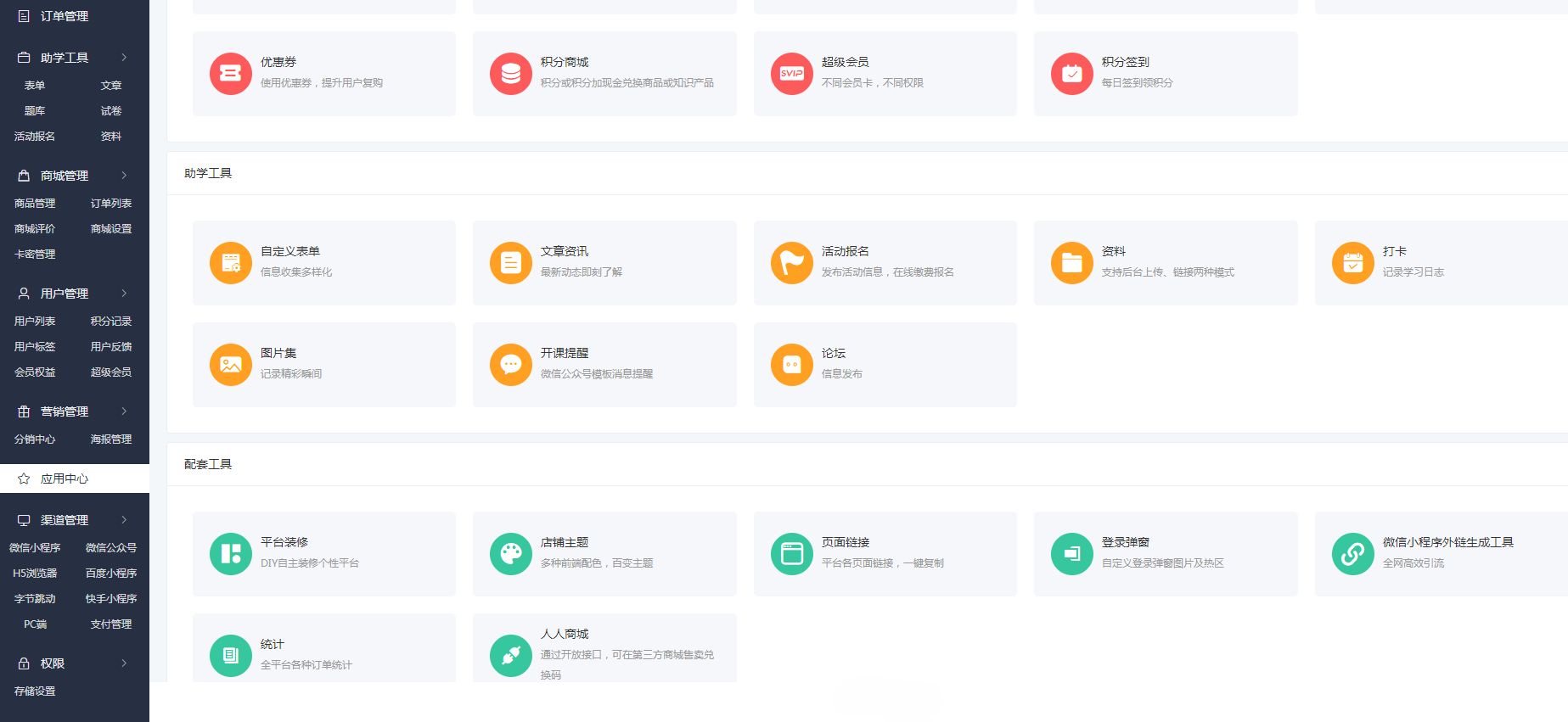Screen dimensions: 1568x722
Task: Select the 人人商城 plug icon
Action: (511, 656)
